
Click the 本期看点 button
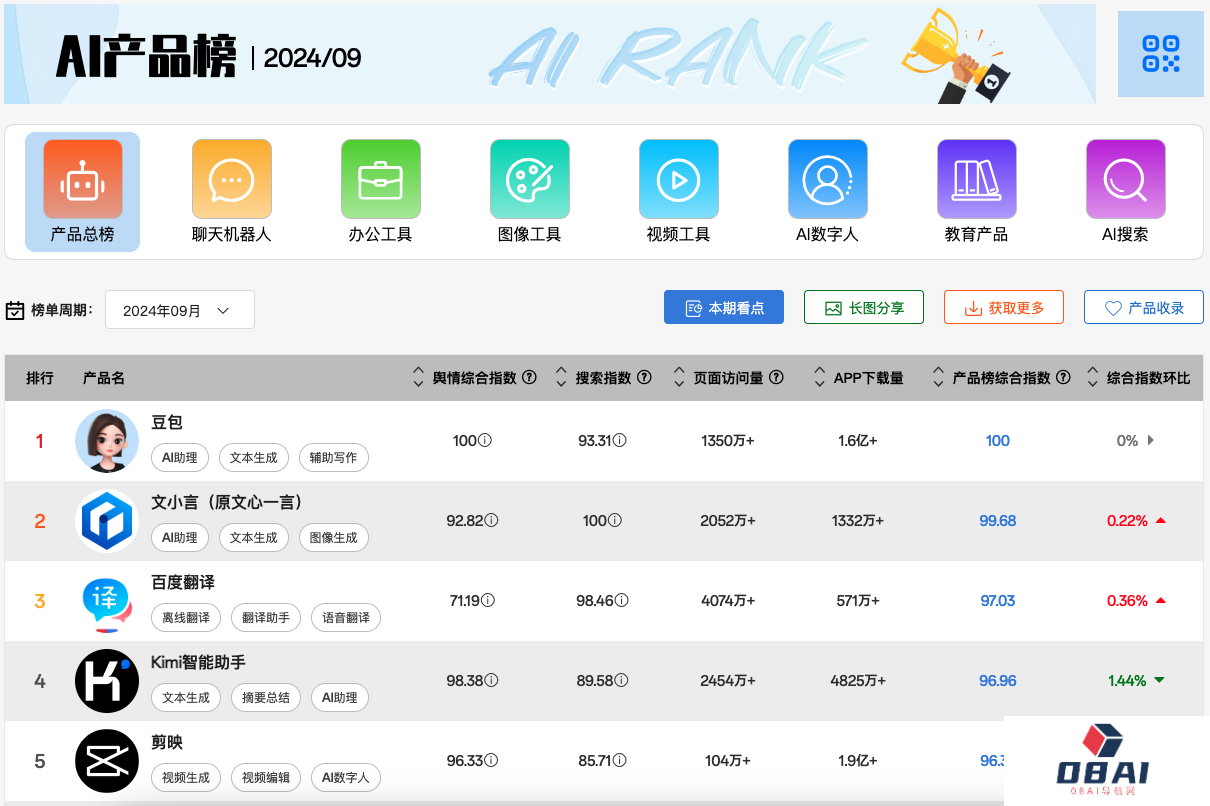point(723,307)
